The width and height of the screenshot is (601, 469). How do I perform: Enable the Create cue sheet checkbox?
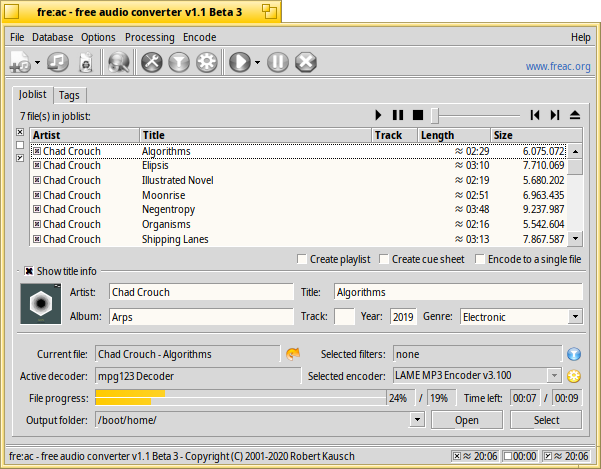[384, 259]
